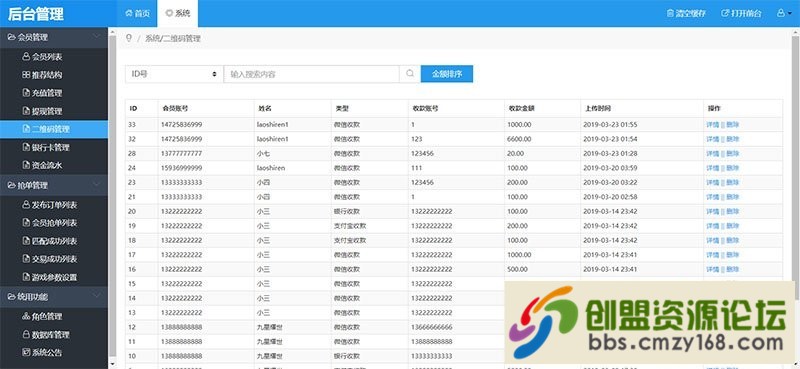800x369 pixels.
Task: Click the document icon next to 充值管理
Action: [27, 93]
